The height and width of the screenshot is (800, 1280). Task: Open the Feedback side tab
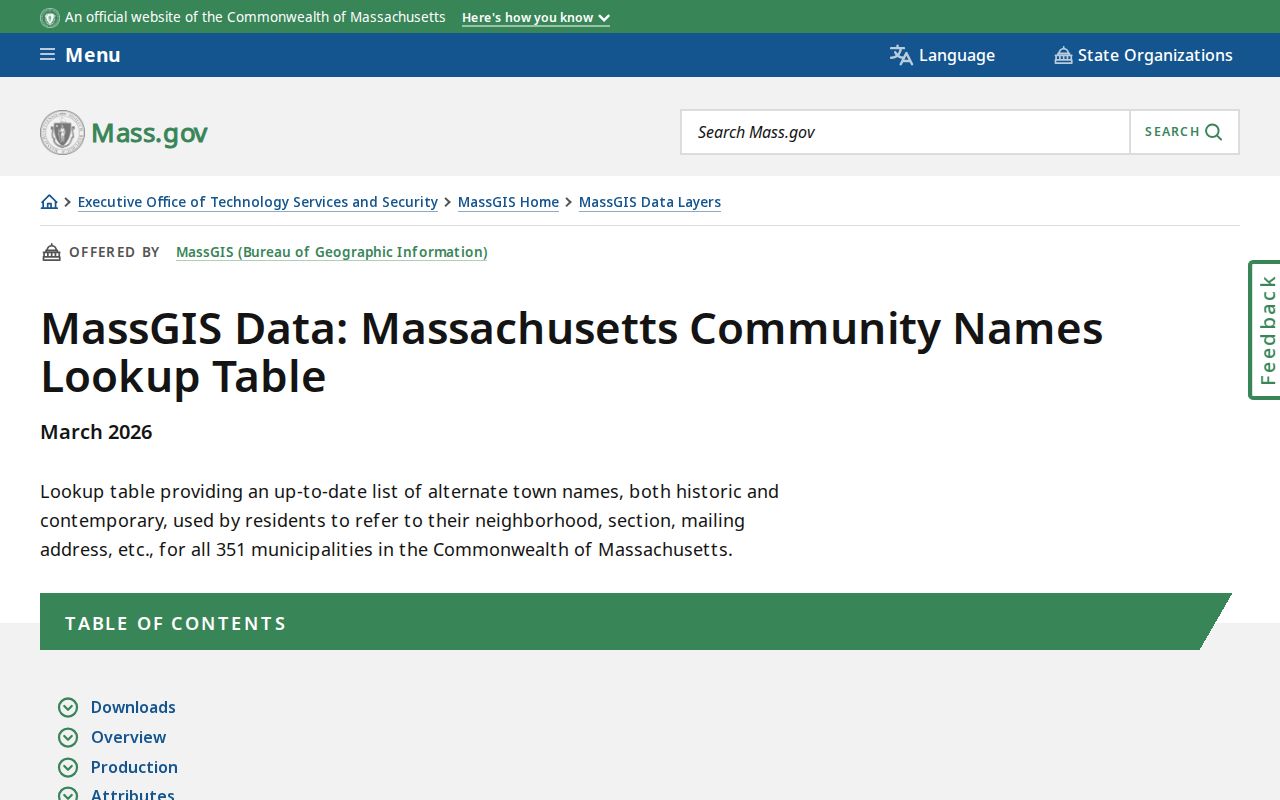point(1265,330)
